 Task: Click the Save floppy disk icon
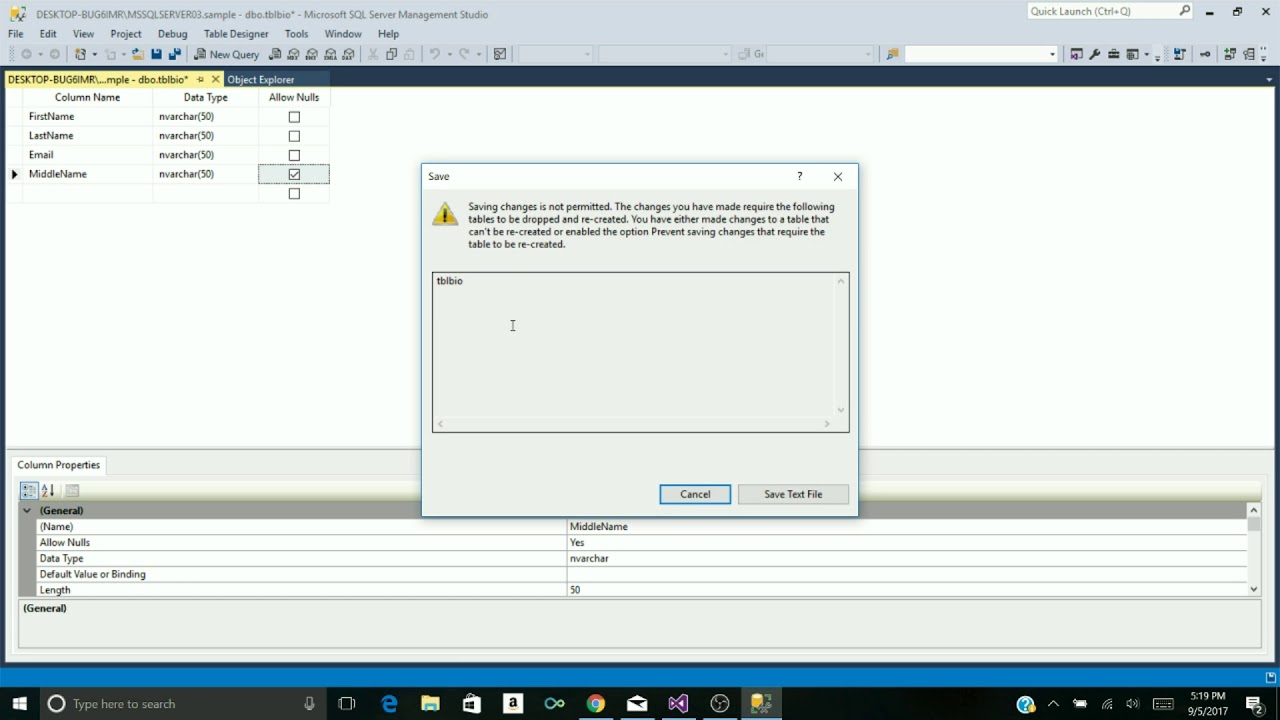point(156,54)
